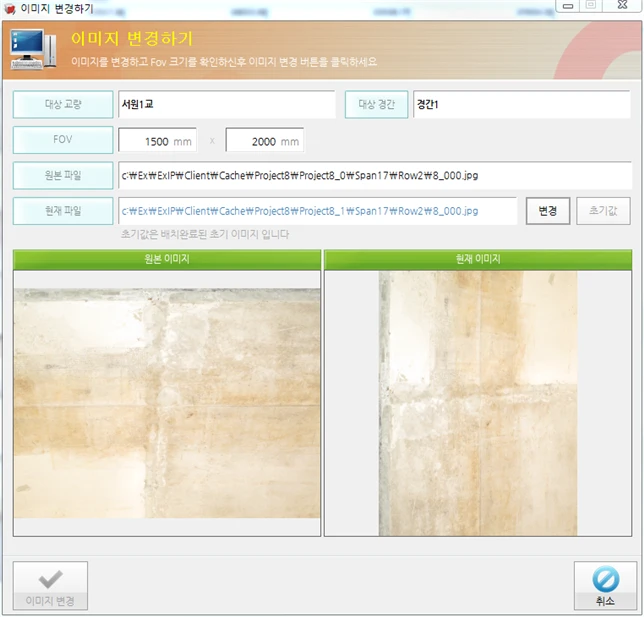Click the 원본 파일 label
644x617 pixels.
(x=63, y=175)
